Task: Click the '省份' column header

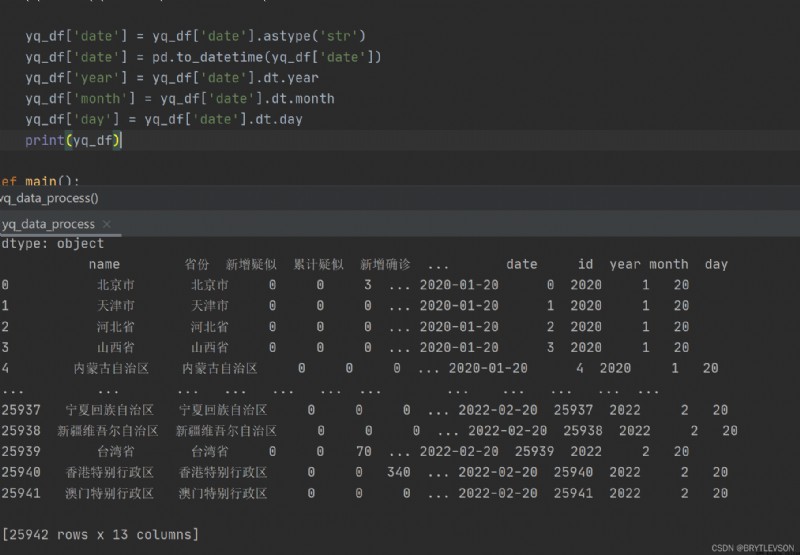Action: pyautogui.click(x=196, y=264)
